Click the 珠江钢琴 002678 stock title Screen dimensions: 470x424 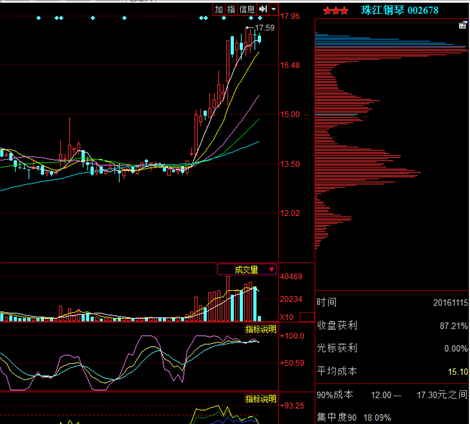400,10
